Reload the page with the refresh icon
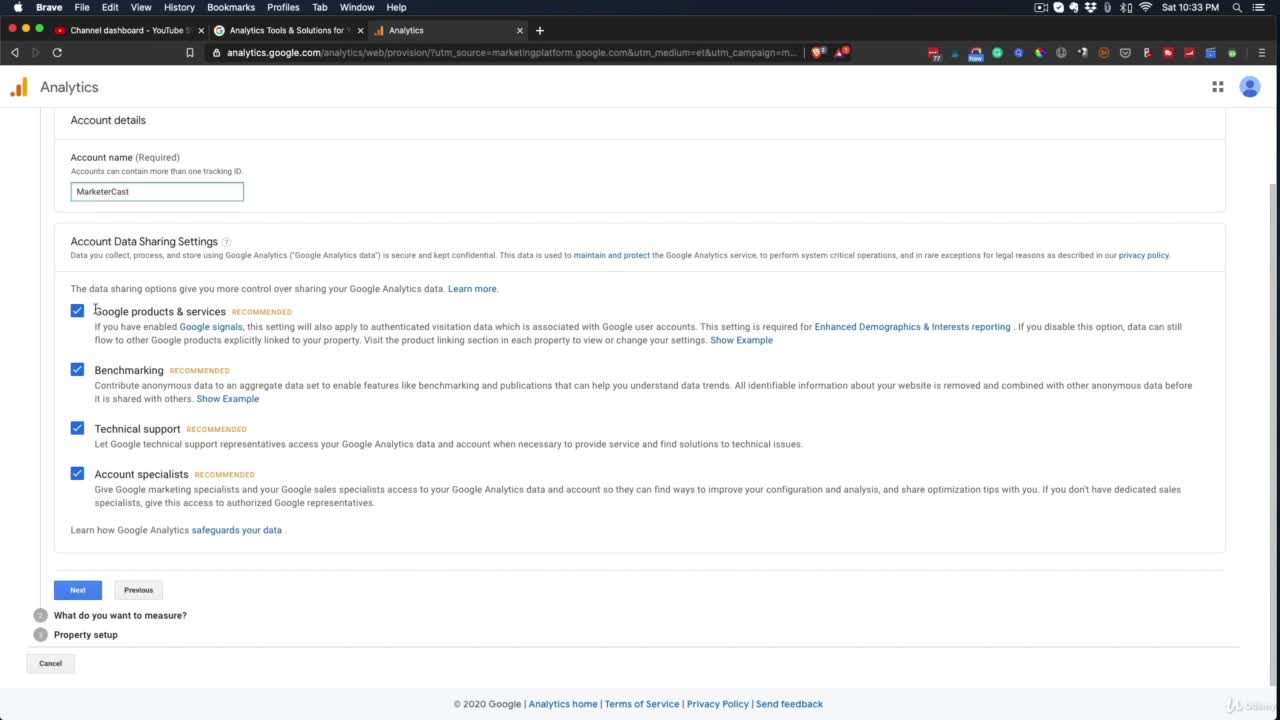1280x720 pixels. point(57,52)
